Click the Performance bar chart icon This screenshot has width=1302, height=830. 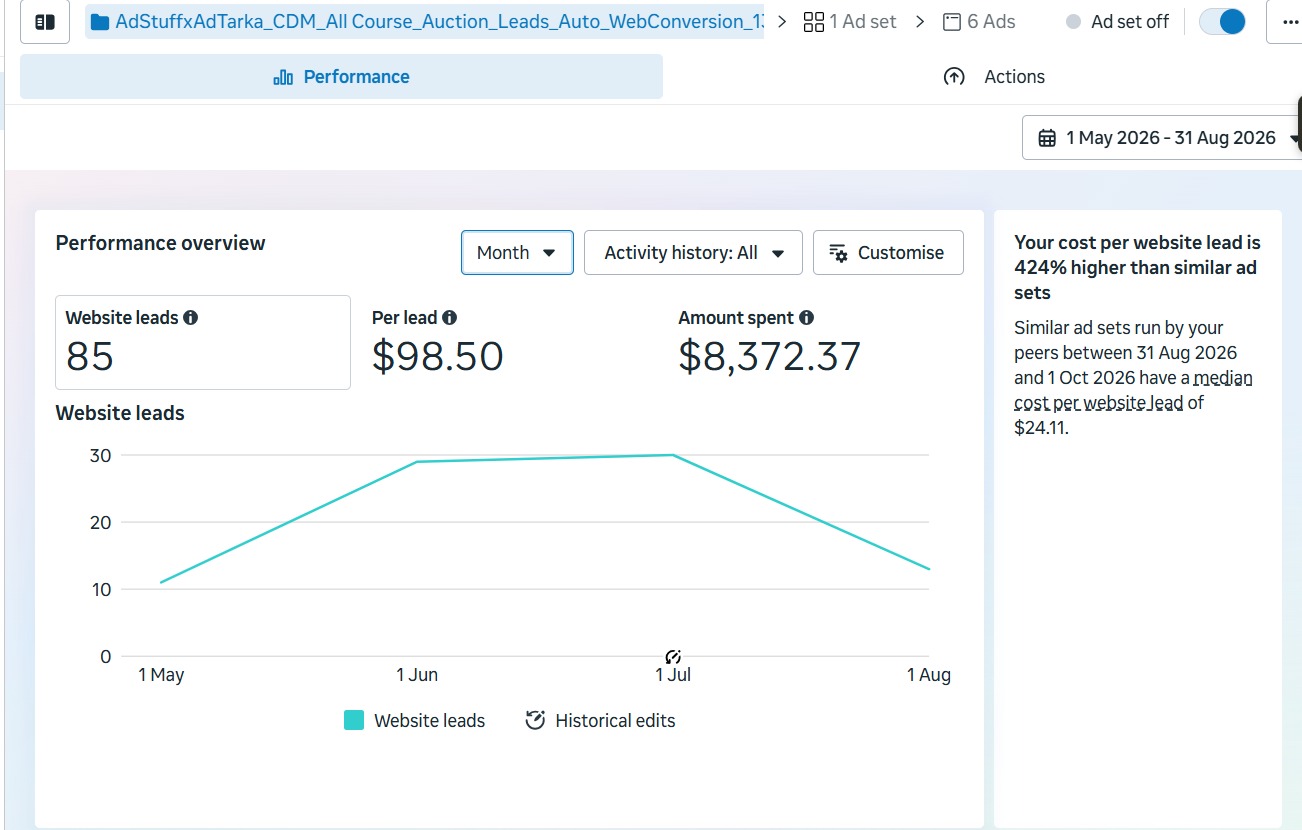pos(283,77)
